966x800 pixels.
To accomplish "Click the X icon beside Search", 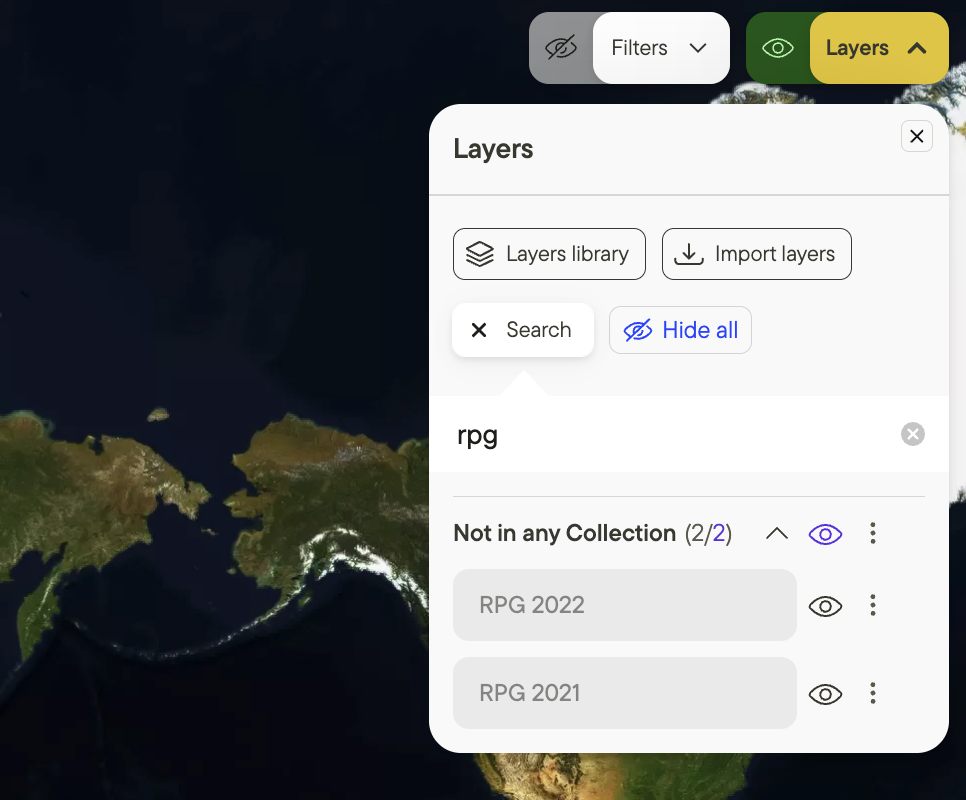I will pos(479,330).
